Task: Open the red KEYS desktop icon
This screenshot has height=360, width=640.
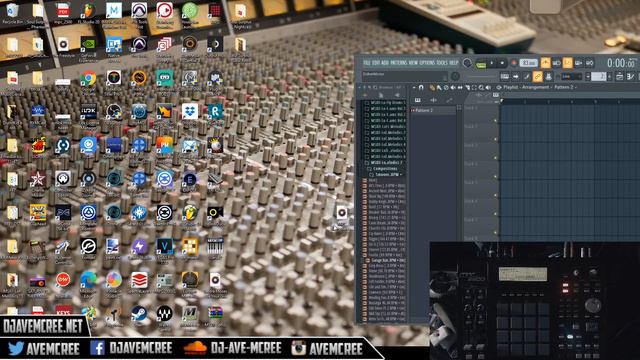Action: tap(63, 311)
